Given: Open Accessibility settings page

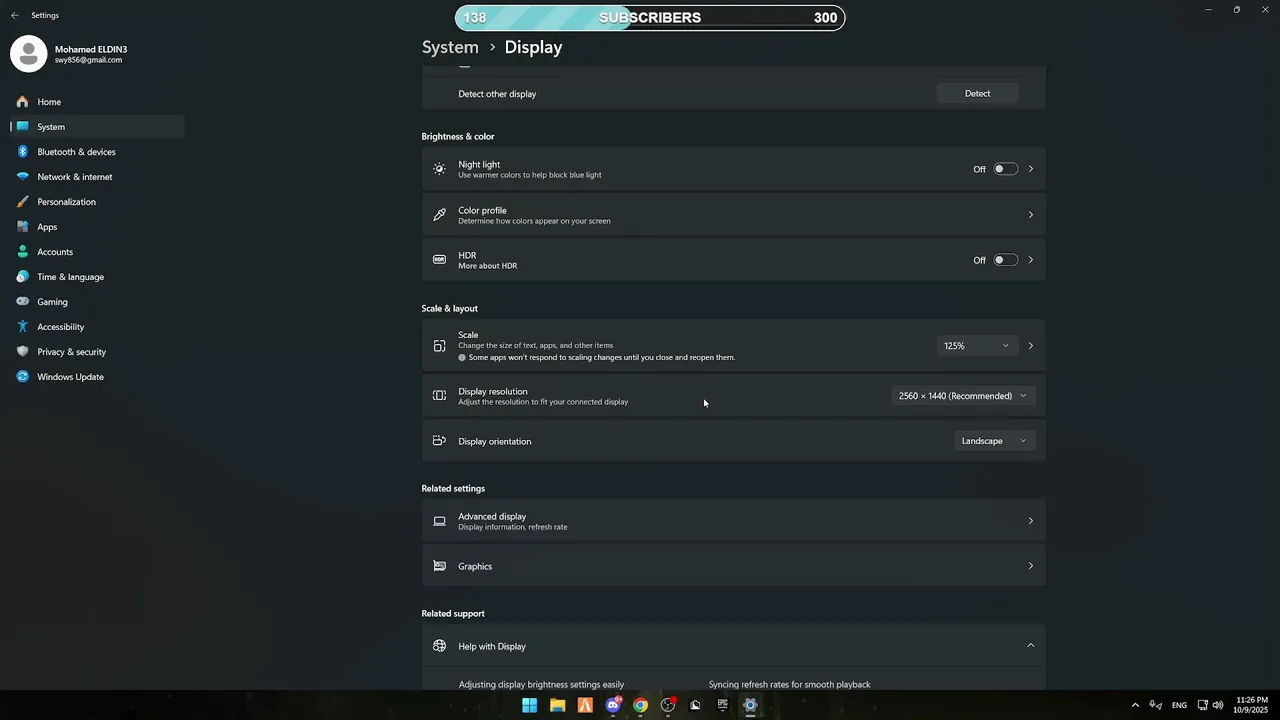Looking at the screenshot, I should click(97, 327).
